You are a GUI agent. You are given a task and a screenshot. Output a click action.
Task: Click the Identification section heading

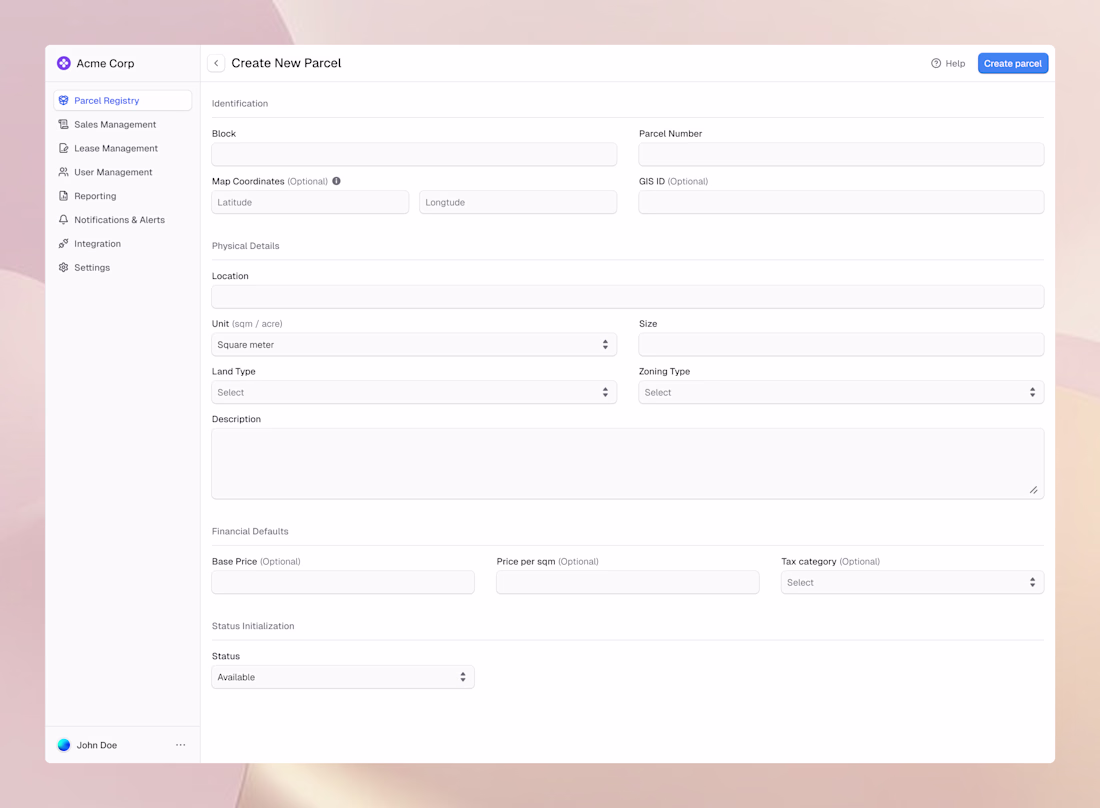click(240, 103)
